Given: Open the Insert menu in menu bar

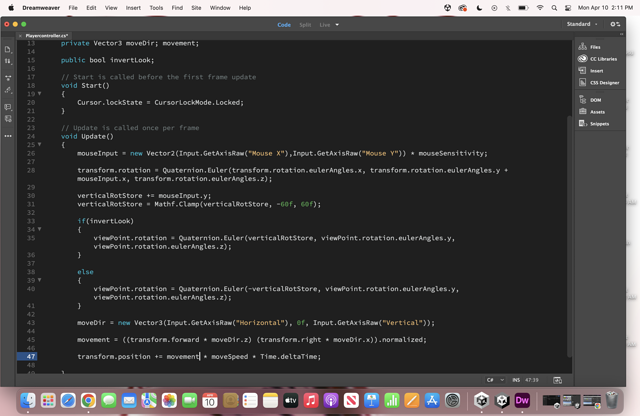Looking at the screenshot, I should pyautogui.click(x=133, y=8).
